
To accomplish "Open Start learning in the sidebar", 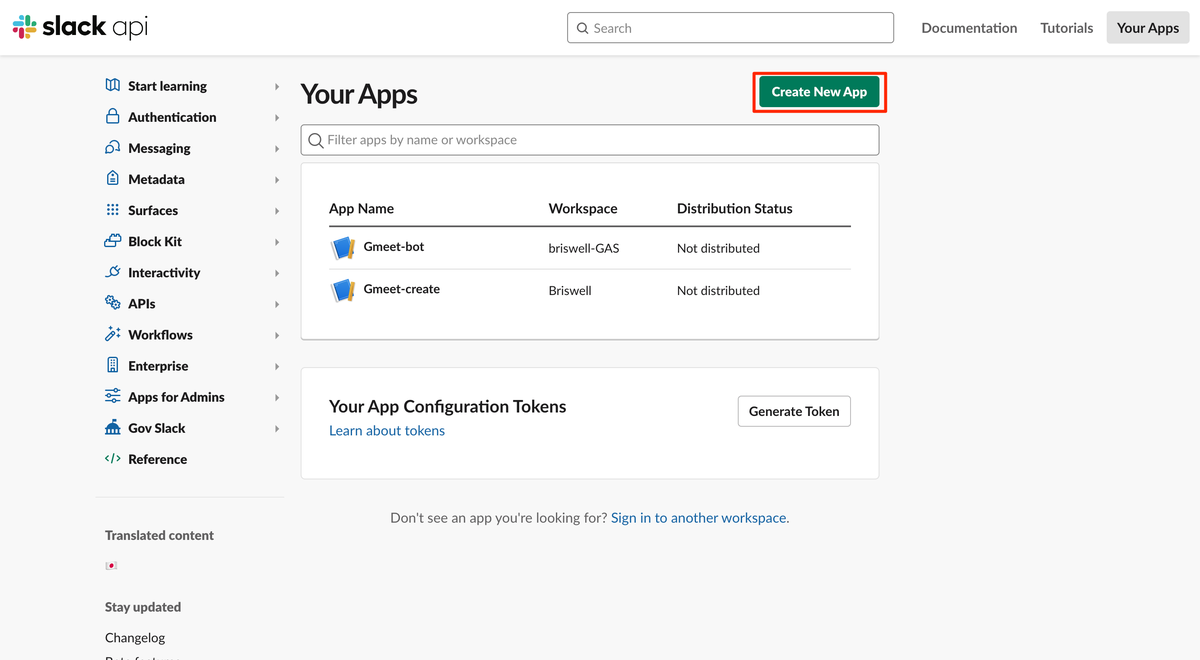I will pyautogui.click(x=168, y=86).
